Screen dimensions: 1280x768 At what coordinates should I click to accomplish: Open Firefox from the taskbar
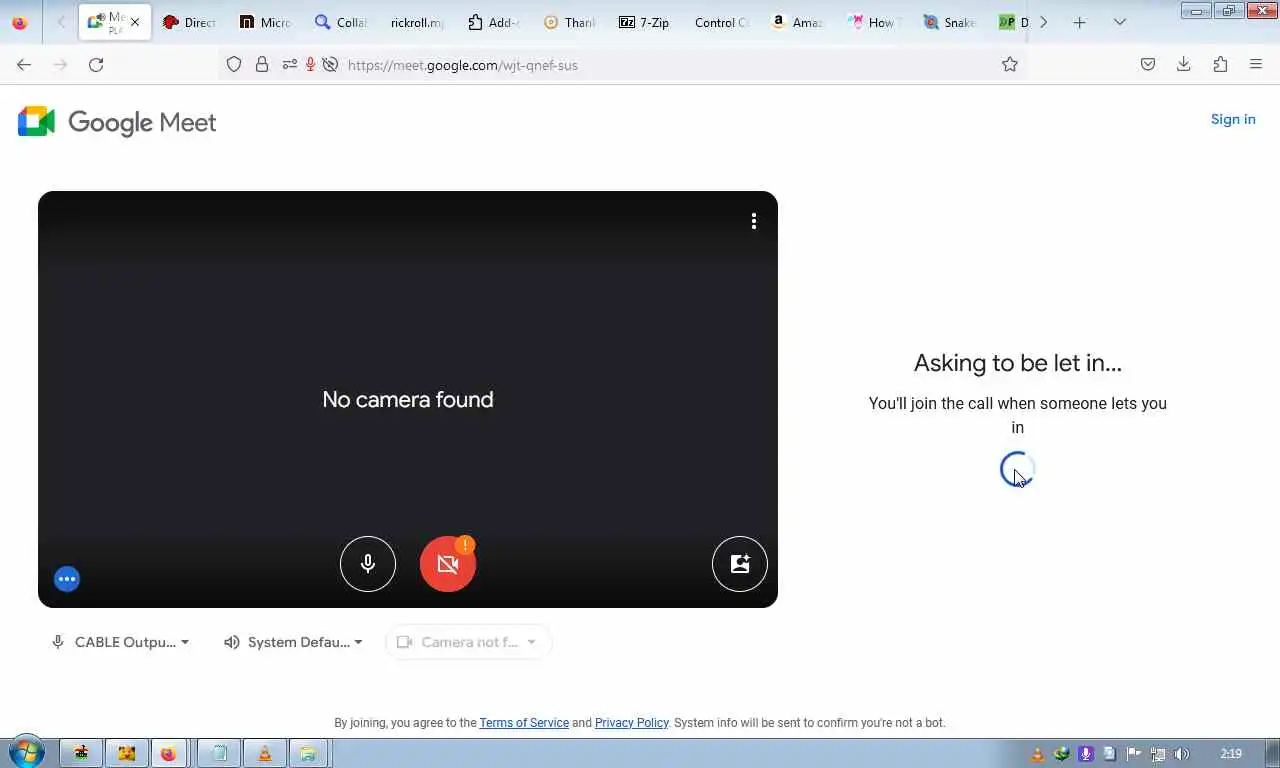tap(169, 754)
